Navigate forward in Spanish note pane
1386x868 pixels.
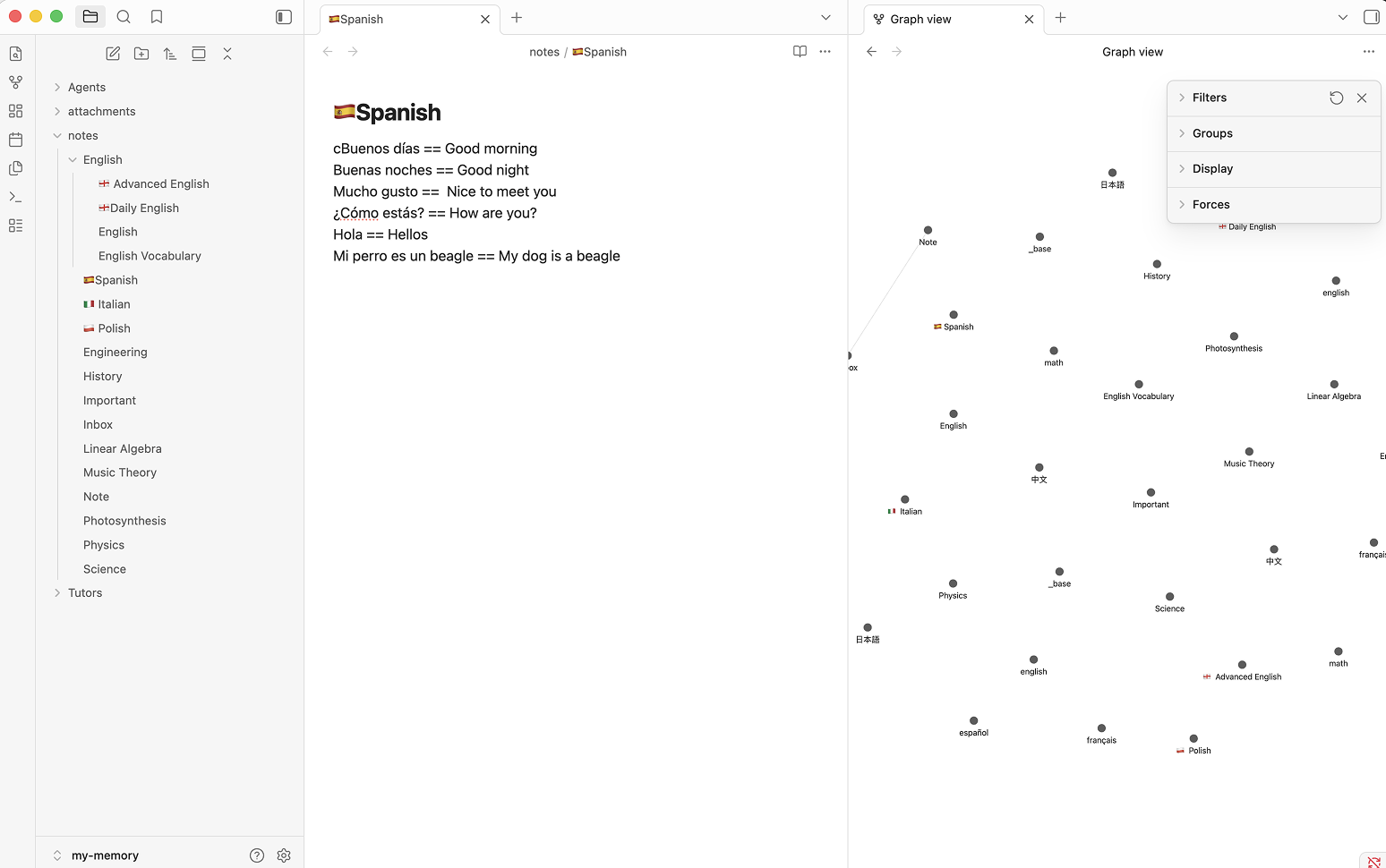click(x=353, y=52)
